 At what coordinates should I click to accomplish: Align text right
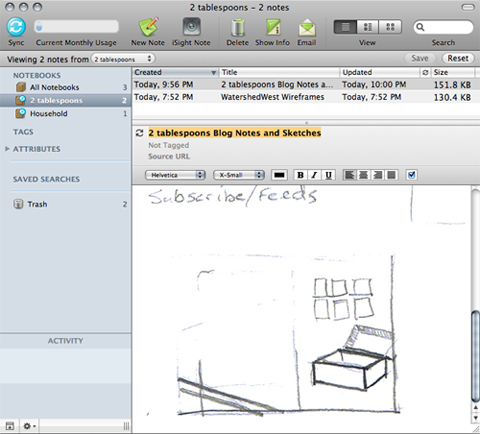click(x=378, y=175)
